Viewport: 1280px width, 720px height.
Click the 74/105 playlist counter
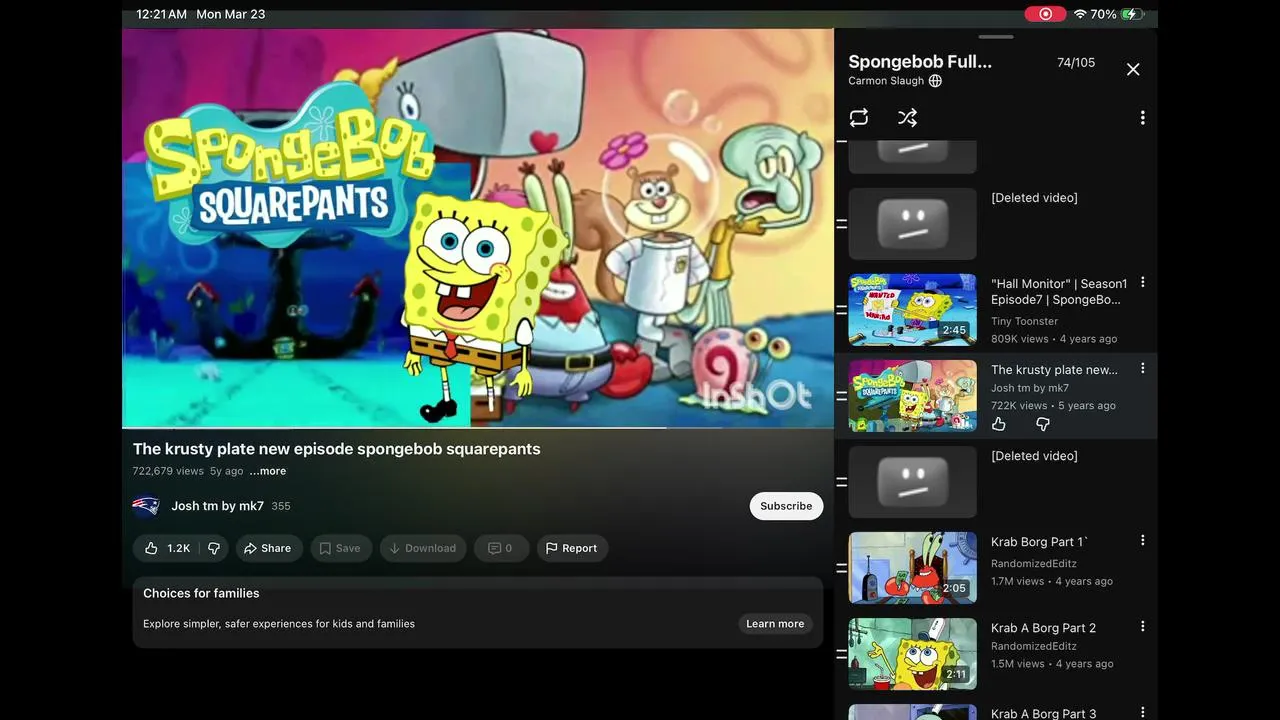point(1076,62)
